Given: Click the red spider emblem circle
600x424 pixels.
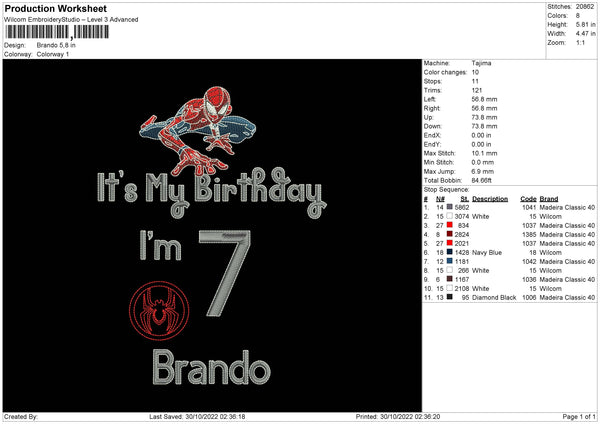Looking at the screenshot, I should point(159,311).
